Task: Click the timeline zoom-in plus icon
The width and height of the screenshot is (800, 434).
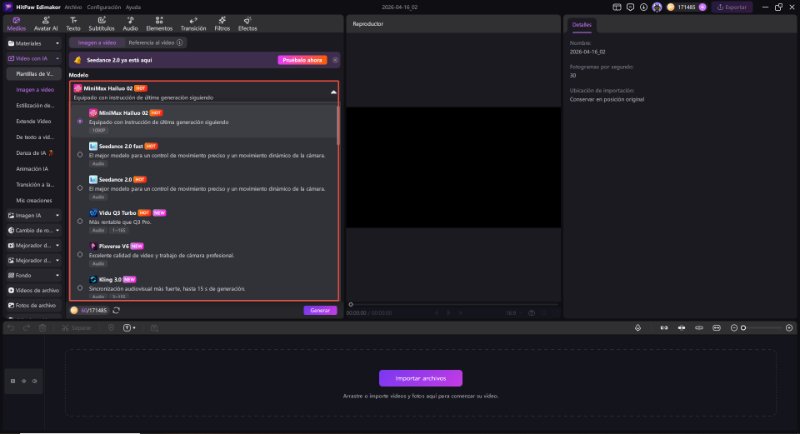Action: (789, 328)
